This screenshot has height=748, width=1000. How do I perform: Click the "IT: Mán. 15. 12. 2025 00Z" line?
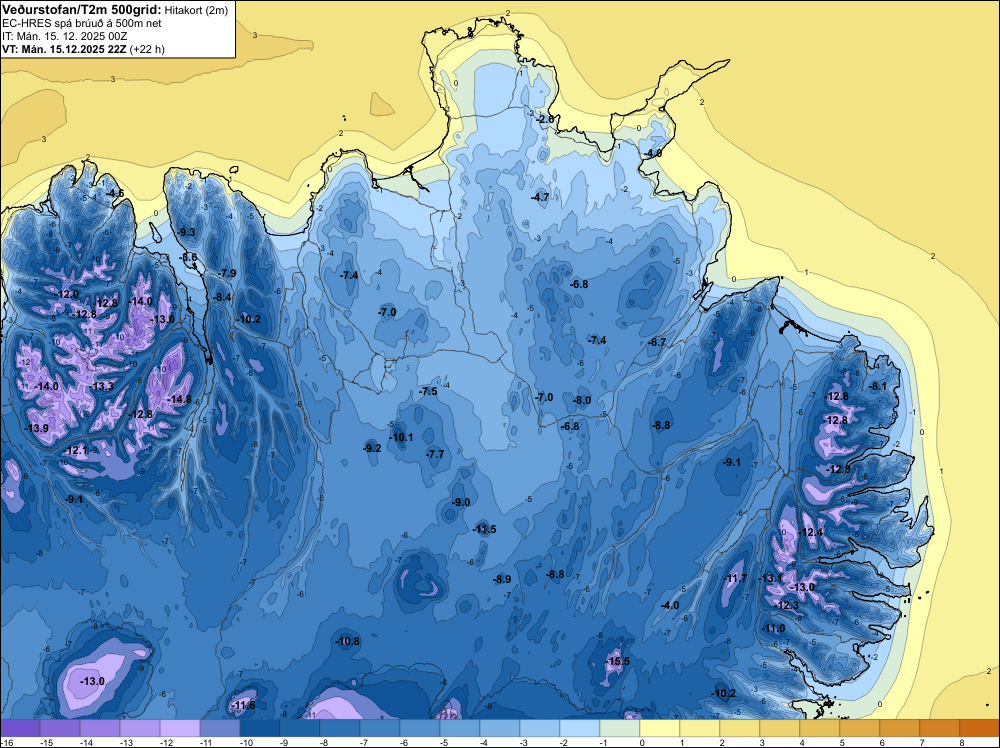pos(64,36)
